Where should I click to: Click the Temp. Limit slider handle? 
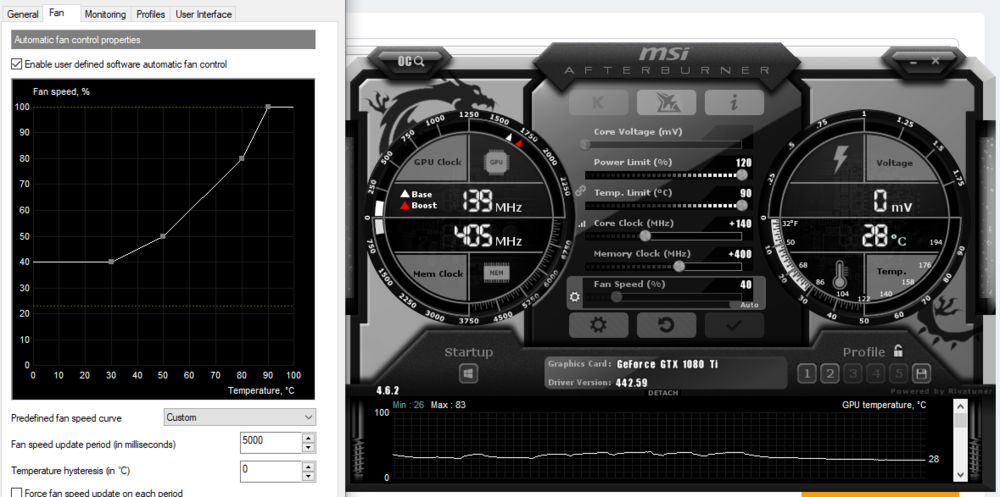742,205
